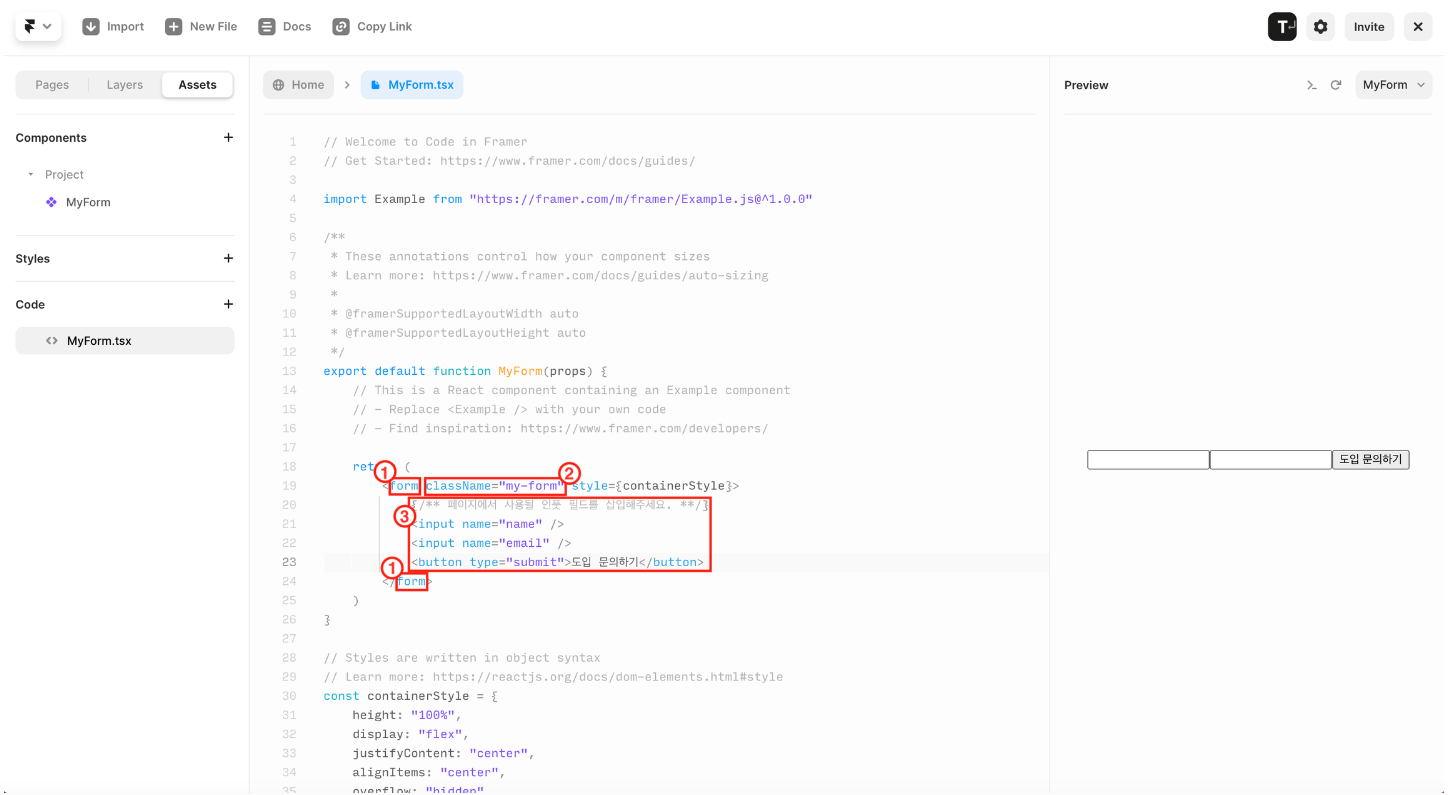Image resolution: width=1448 pixels, height=795 pixels.
Task: Click the black T user avatar
Action: [1282, 27]
